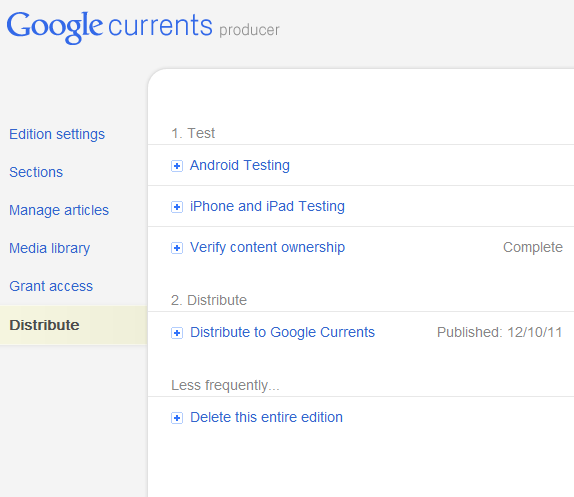Click the Published: 12/10/11 status
Viewport: 574px width, 497px height.
[x=500, y=332]
